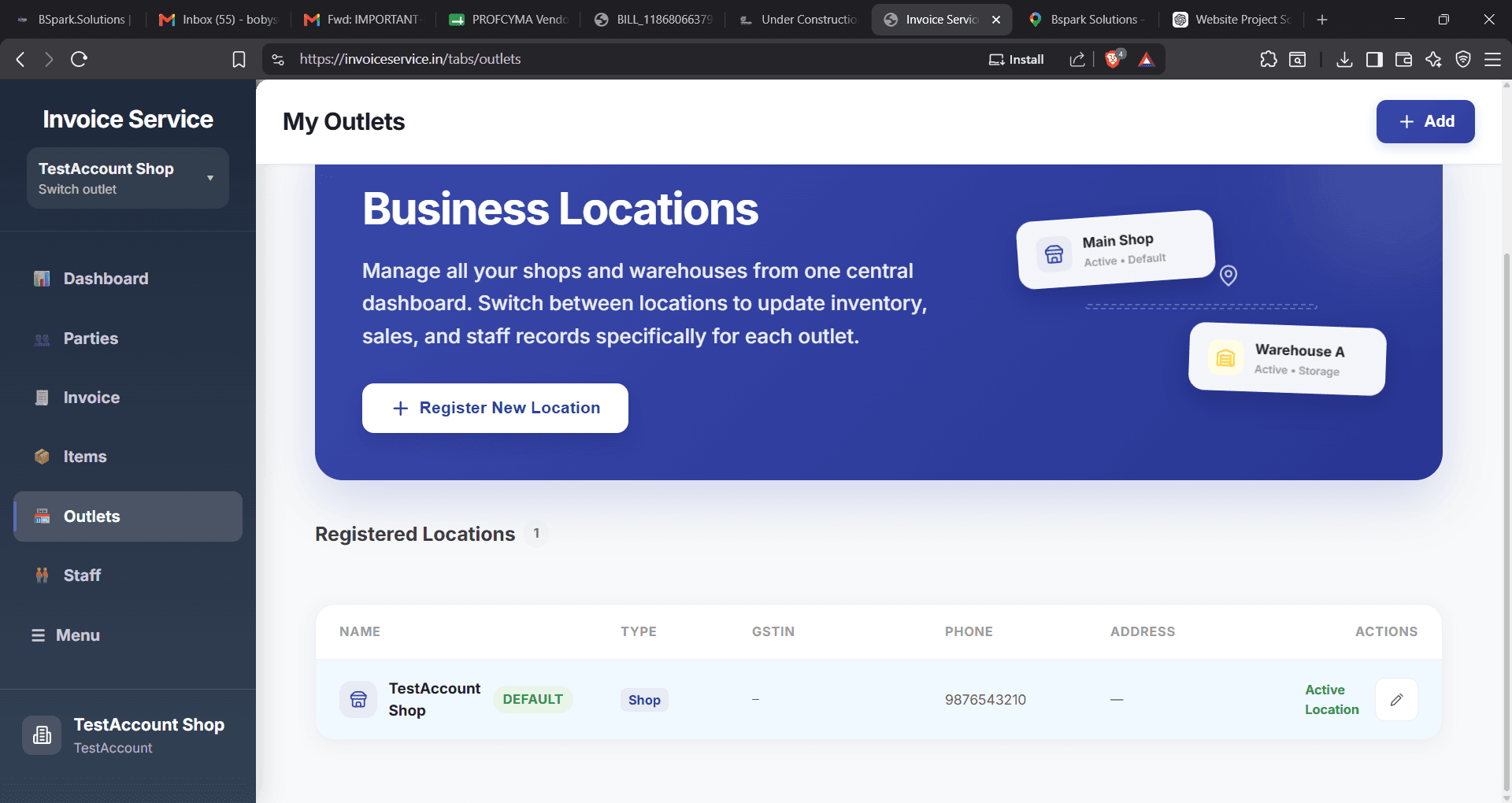Switch to BILL_11868066379 tab
The image size is (1512, 803).
pyautogui.click(x=653, y=20)
